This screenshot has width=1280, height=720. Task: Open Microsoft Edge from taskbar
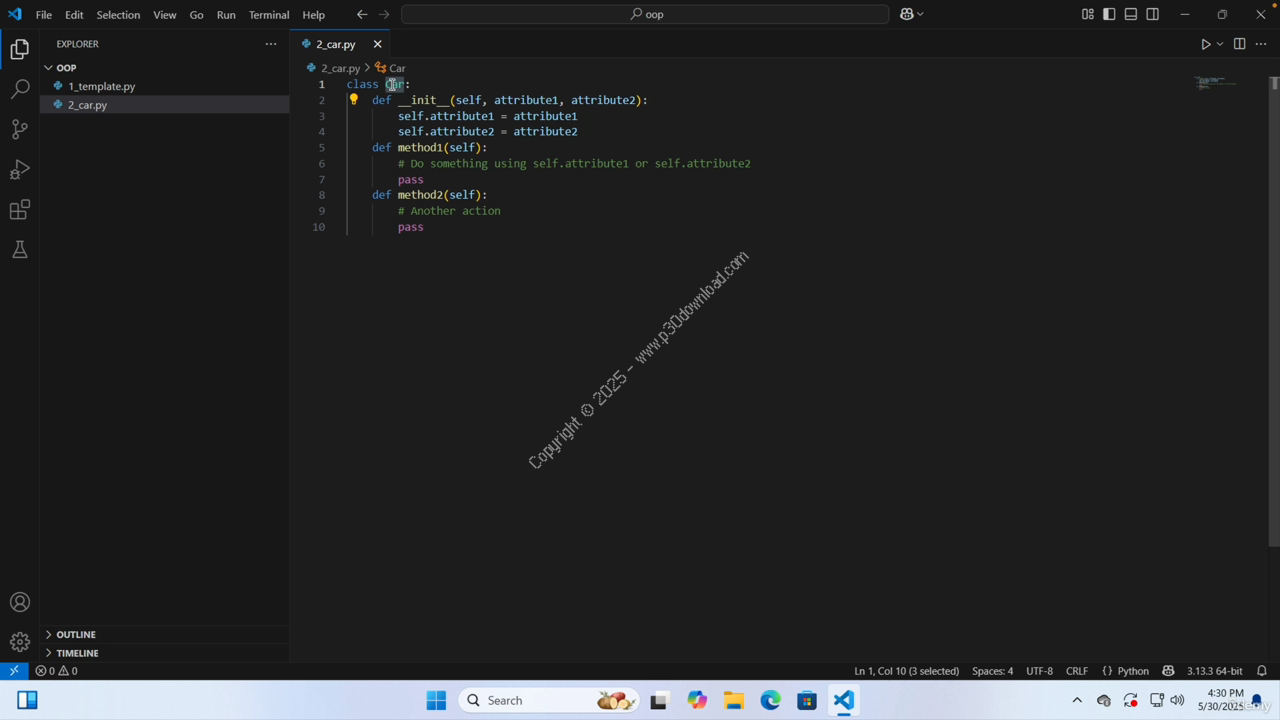pos(770,700)
